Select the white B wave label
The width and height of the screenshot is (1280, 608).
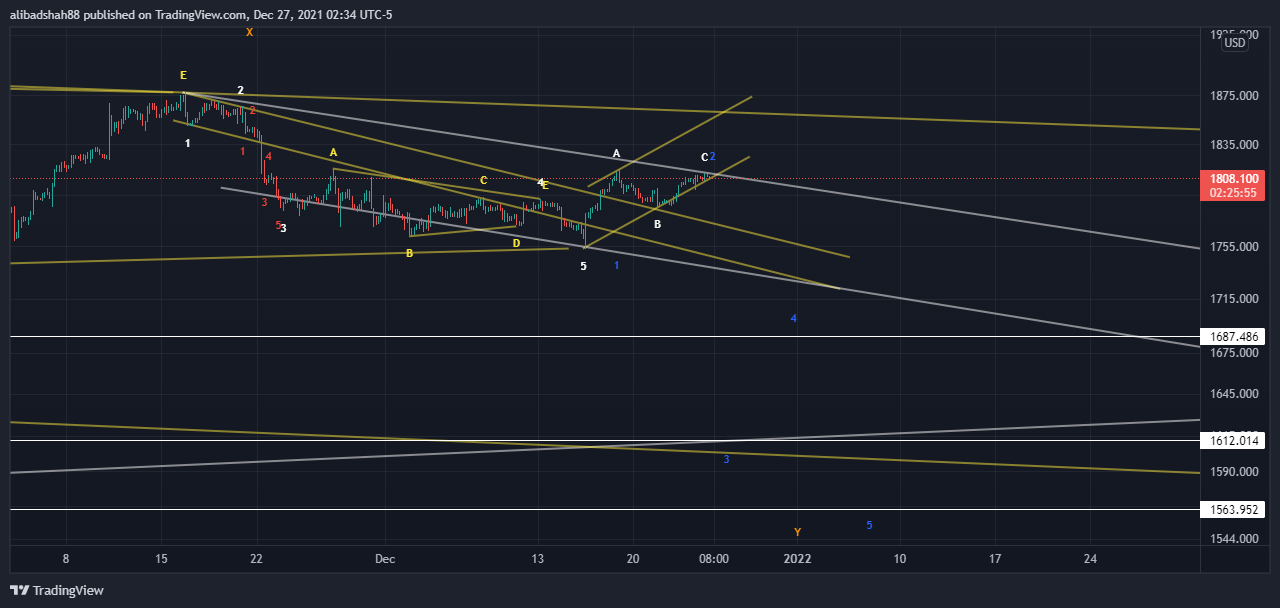(x=657, y=225)
